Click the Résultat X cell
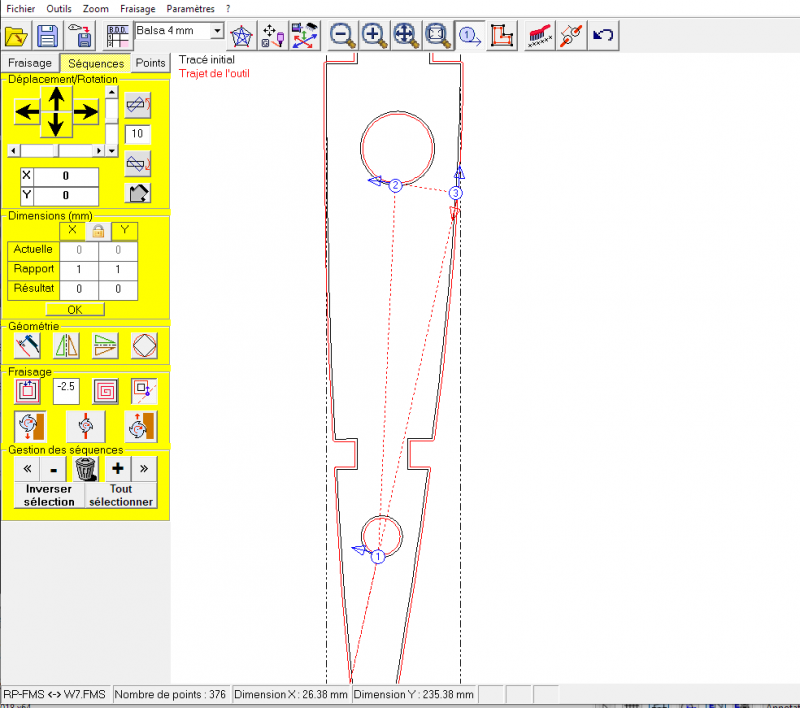Viewport: 800px width, 708px height. [x=79, y=289]
